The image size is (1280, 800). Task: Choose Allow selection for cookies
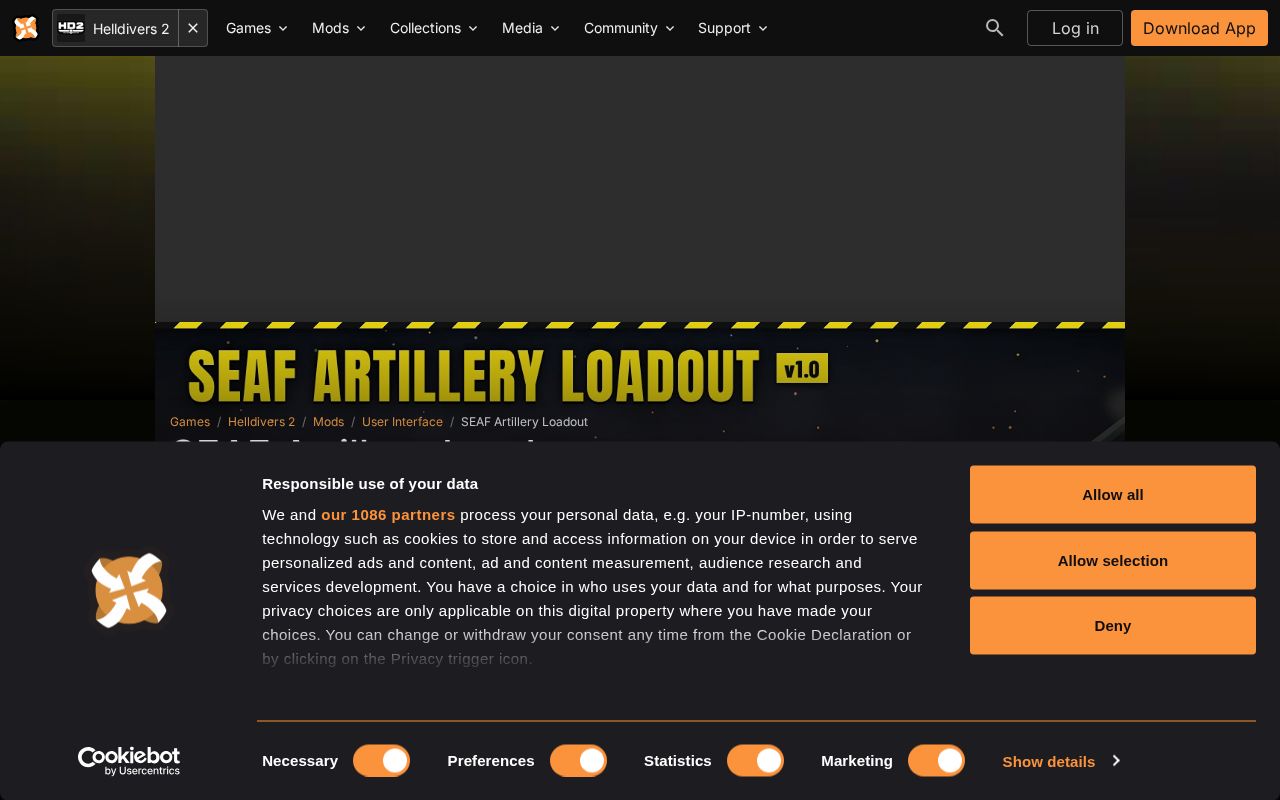1113,560
